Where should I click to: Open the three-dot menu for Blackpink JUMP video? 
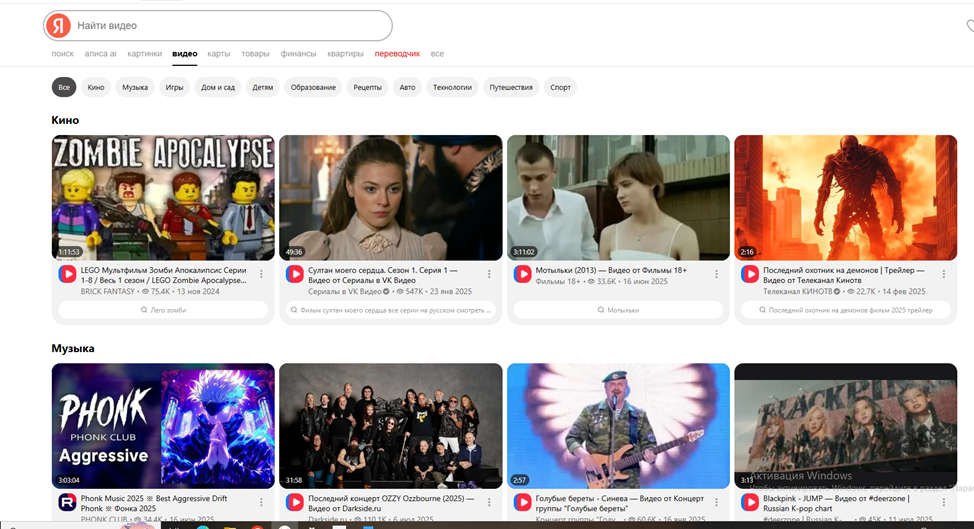pos(944,502)
